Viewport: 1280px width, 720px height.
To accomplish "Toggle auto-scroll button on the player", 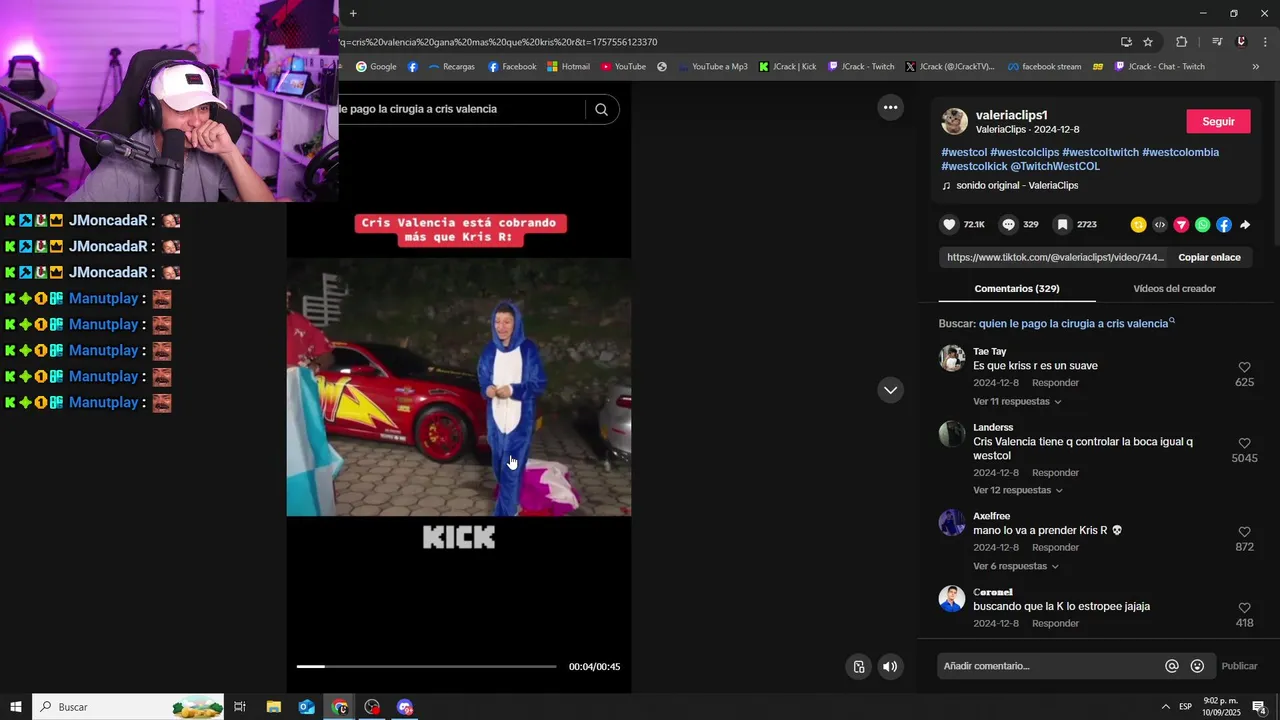I will tap(858, 667).
